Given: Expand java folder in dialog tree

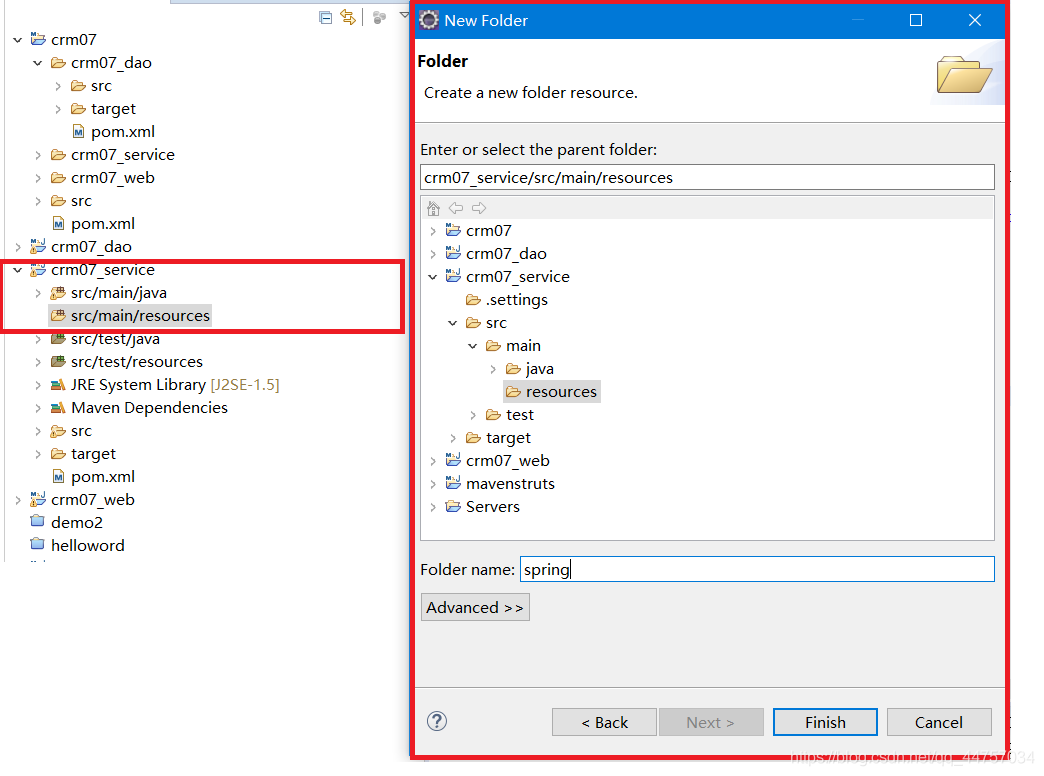Looking at the screenshot, I should [493, 369].
